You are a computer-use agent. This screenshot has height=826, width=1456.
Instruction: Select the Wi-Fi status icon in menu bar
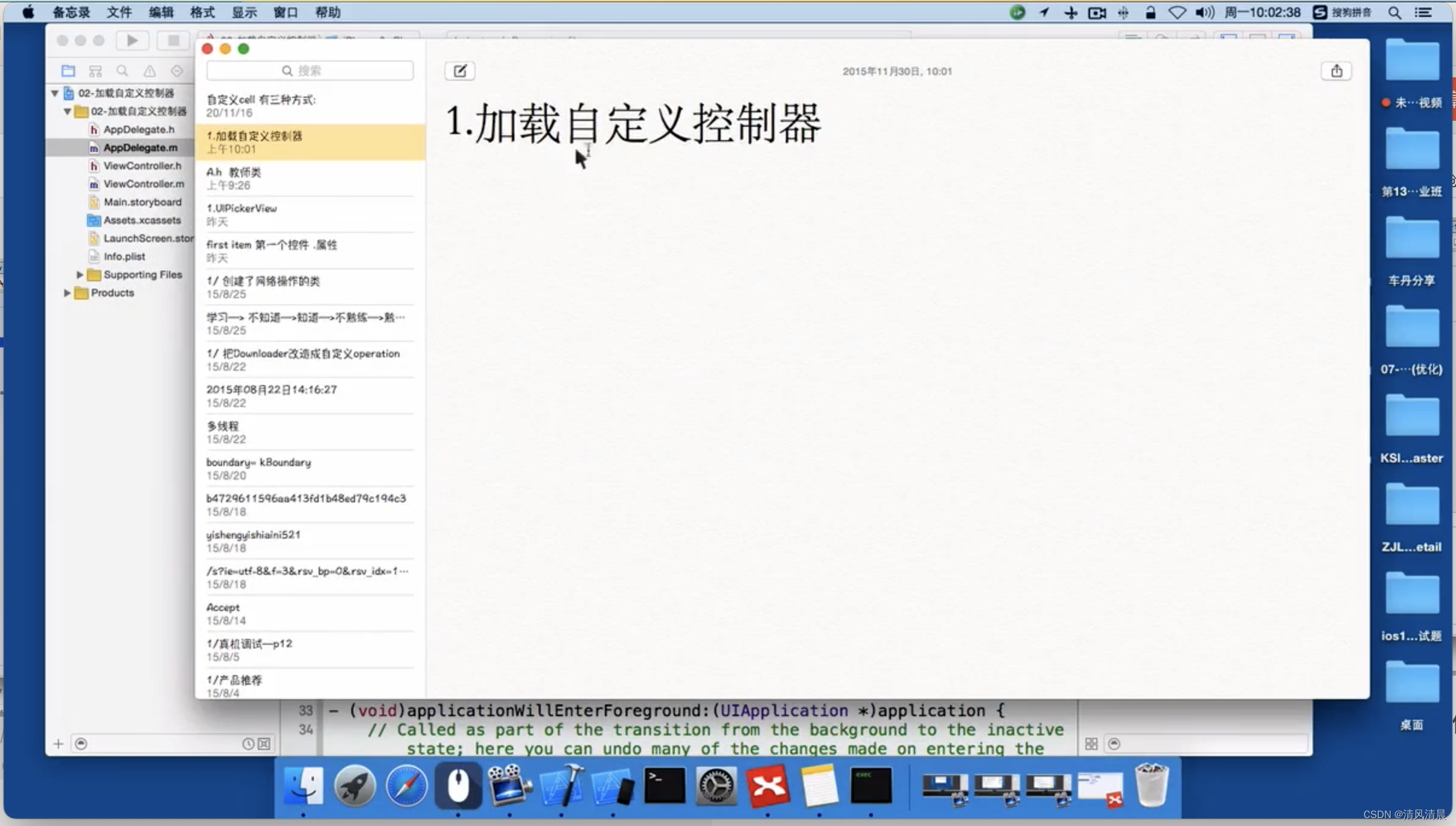[1175, 12]
